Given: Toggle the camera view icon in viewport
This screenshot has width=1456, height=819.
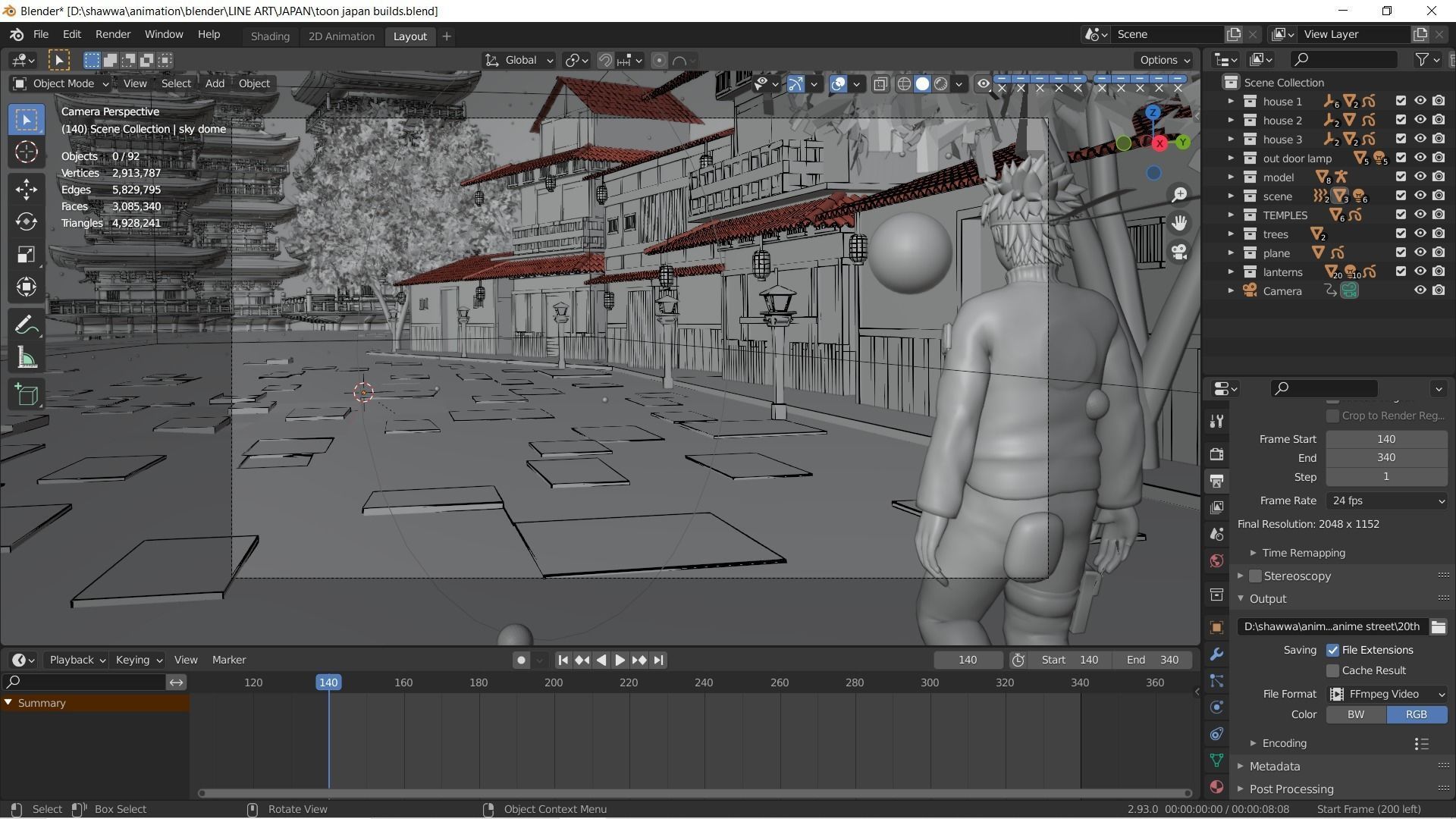Looking at the screenshot, I should click(1179, 252).
